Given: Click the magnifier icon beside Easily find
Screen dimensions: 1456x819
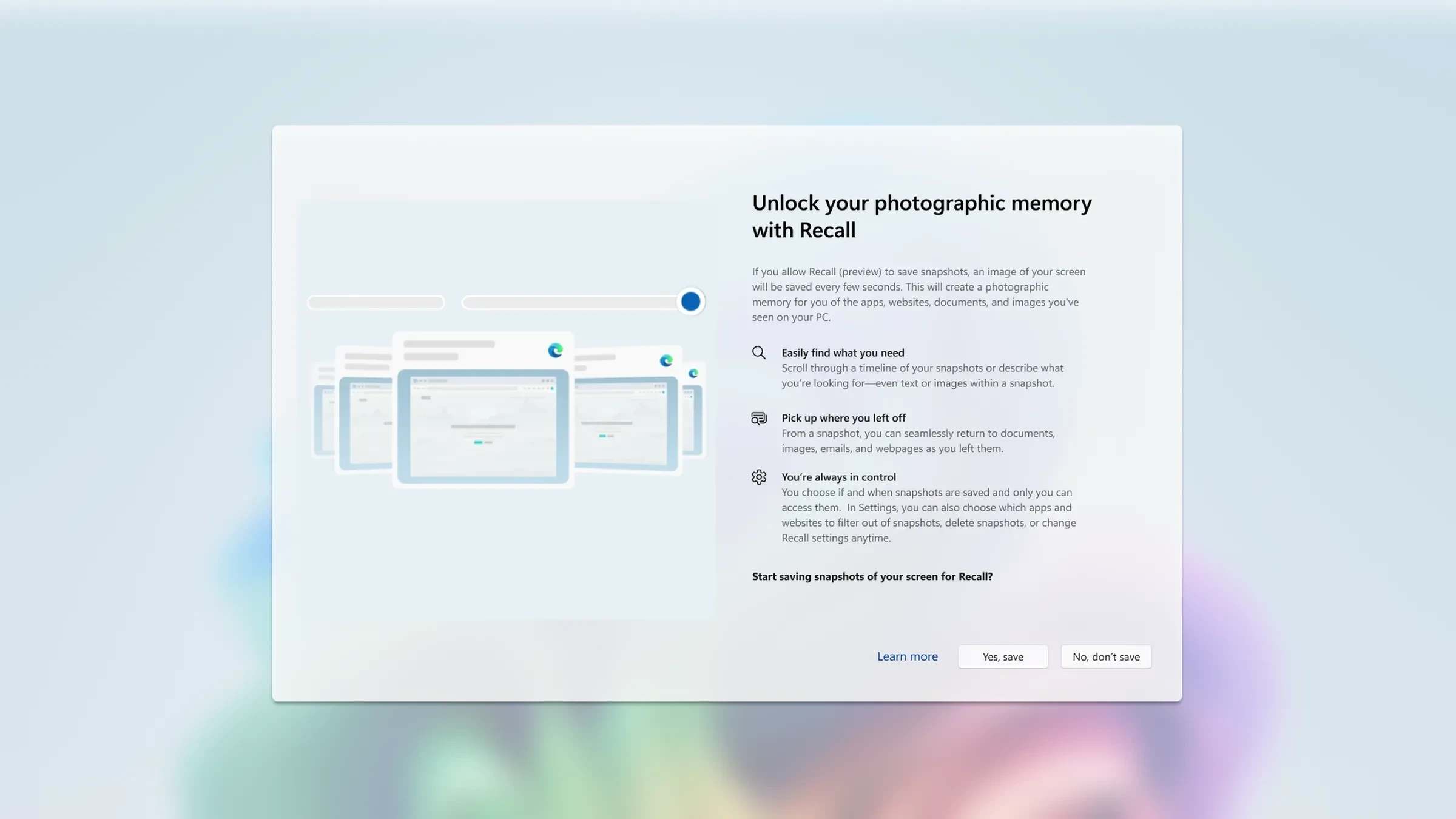Looking at the screenshot, I should point(759,352).
